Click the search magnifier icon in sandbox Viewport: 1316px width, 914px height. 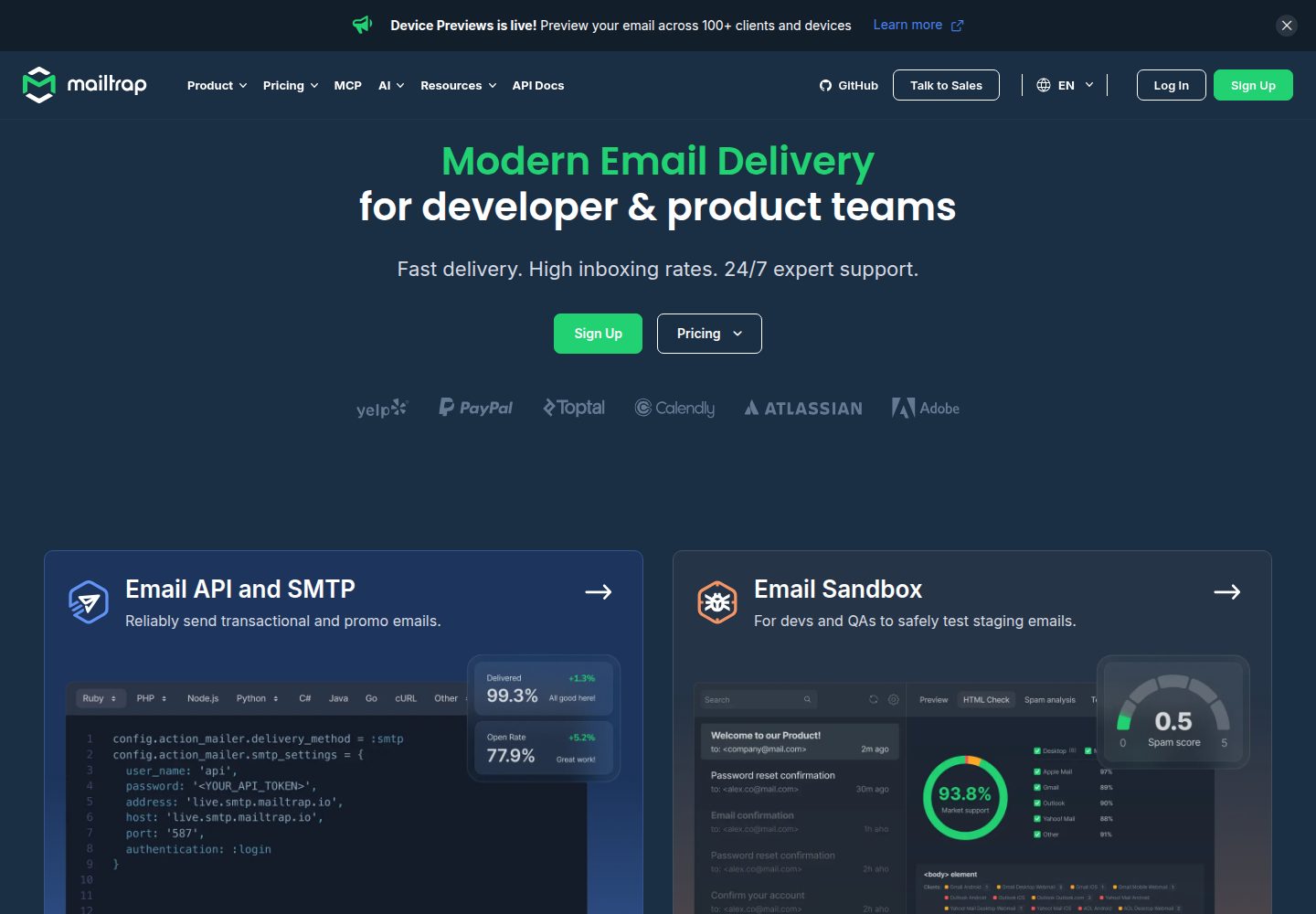coord(807,699)
